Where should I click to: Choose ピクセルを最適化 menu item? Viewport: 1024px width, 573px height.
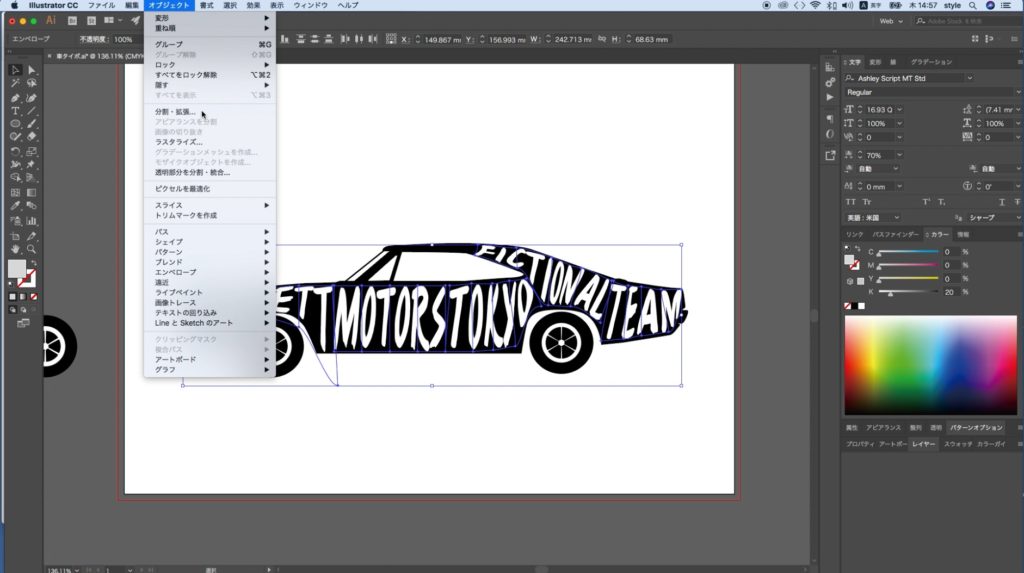point(210,189)
